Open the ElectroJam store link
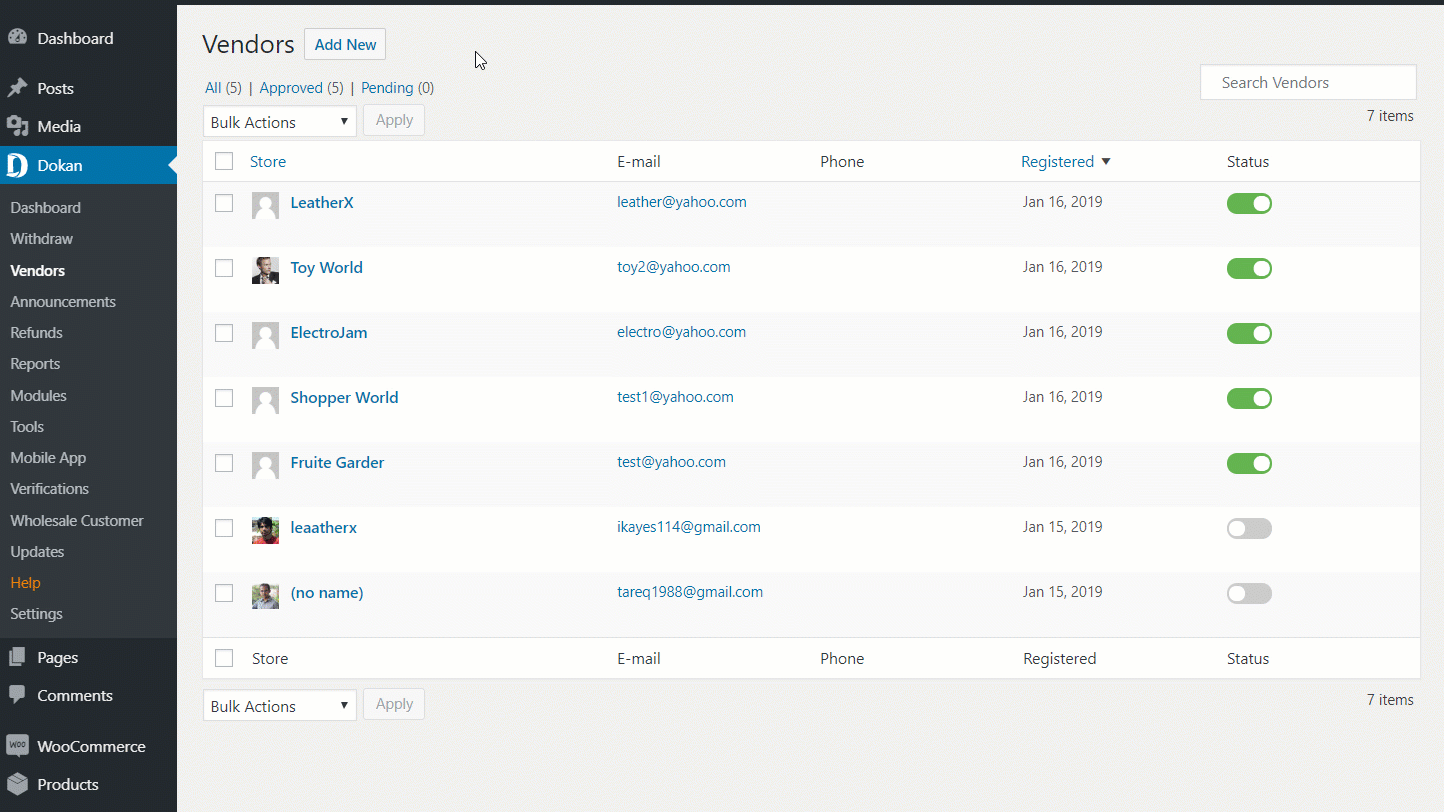 (329, 333)
